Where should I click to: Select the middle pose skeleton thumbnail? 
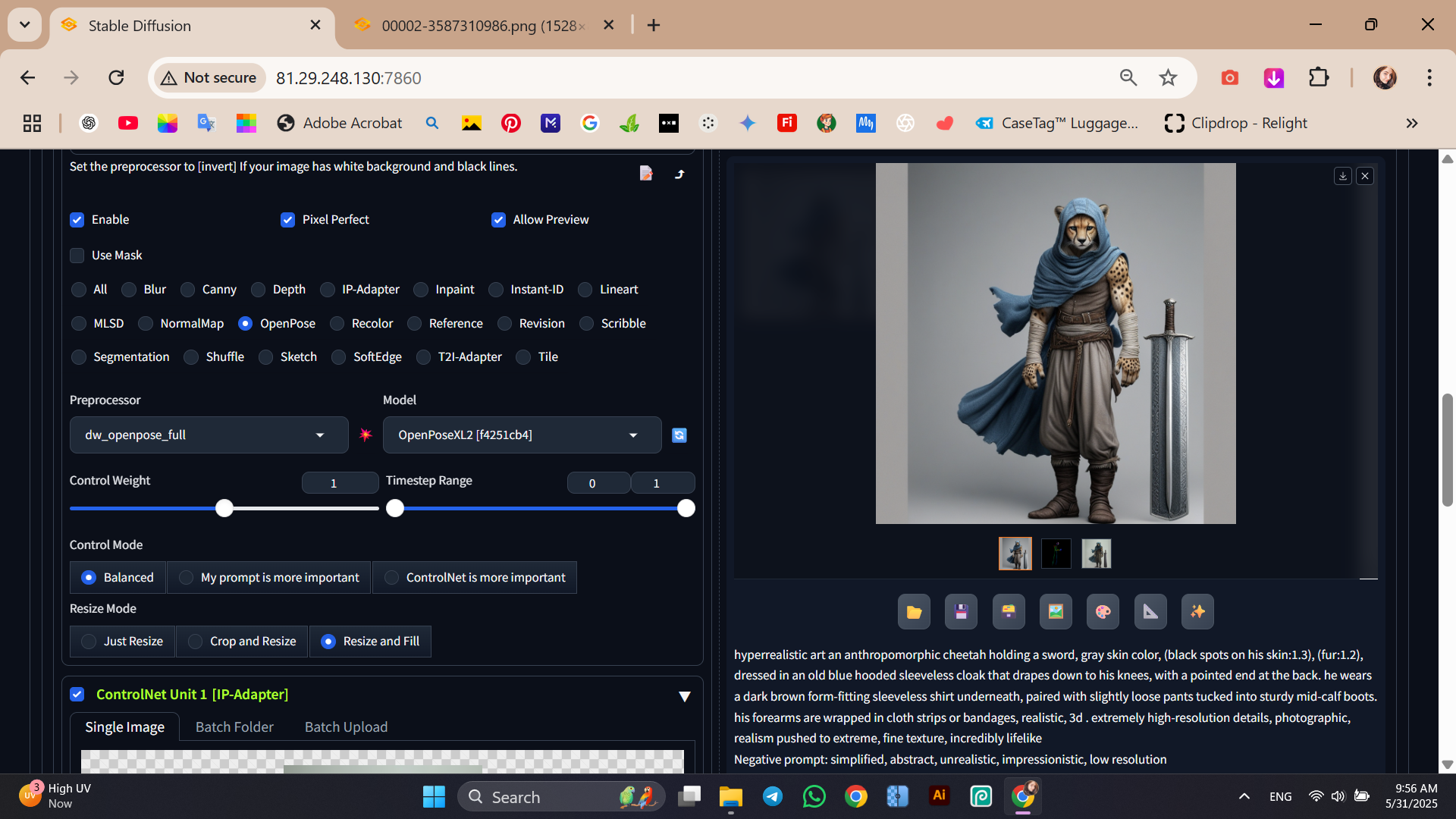coord(1056,554)
